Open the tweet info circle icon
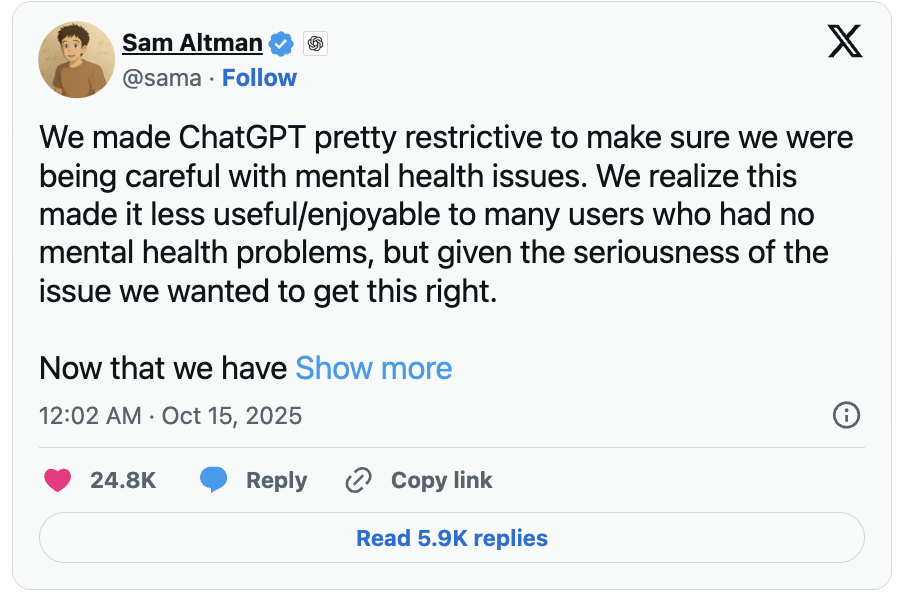Image resolution: width=912 pixels, height=602 pixels. click(x=846, y=415)
